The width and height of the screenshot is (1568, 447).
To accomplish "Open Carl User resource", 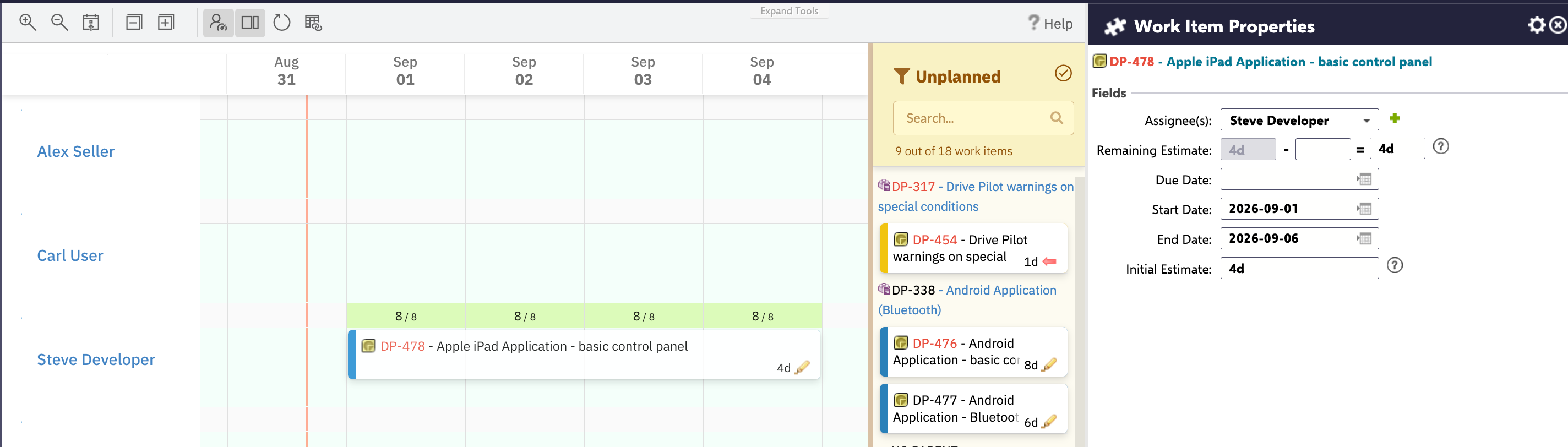I will click(x=70, y=256).
